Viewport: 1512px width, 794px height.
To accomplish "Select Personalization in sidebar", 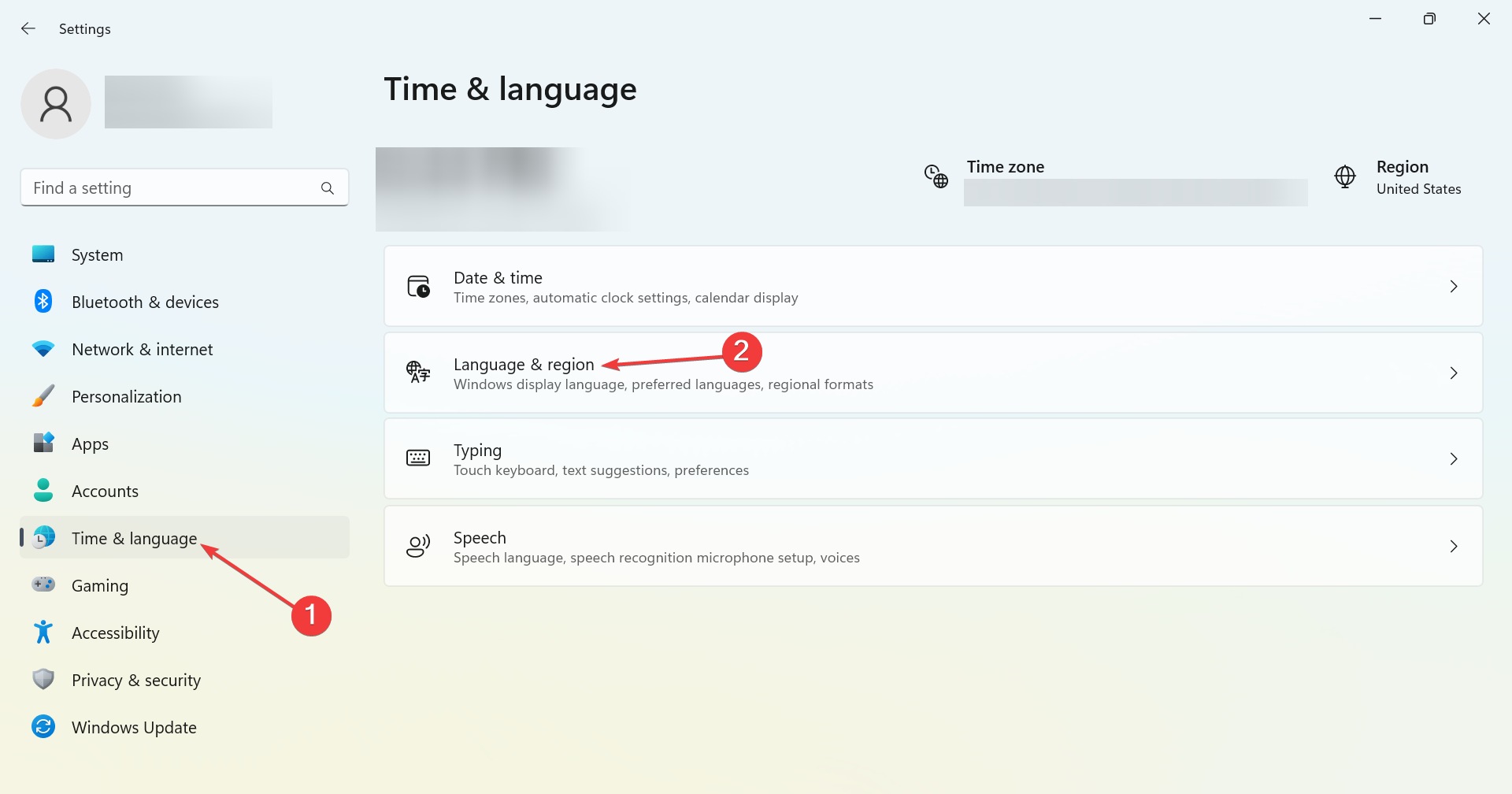I will [x=184, y=396].
